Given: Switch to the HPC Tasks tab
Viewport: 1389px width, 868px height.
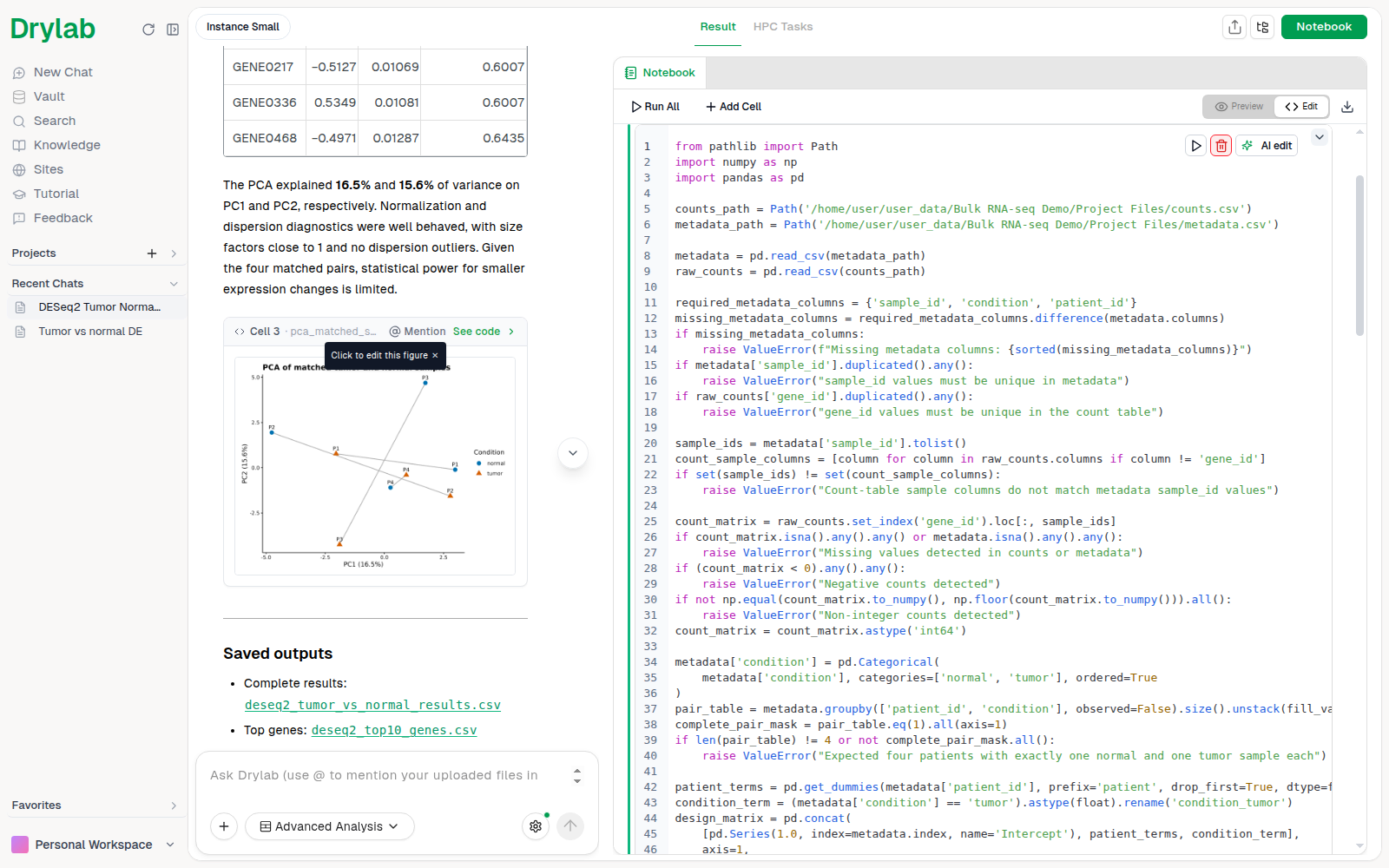Looking at the screenshot, I should pos(783,27).
